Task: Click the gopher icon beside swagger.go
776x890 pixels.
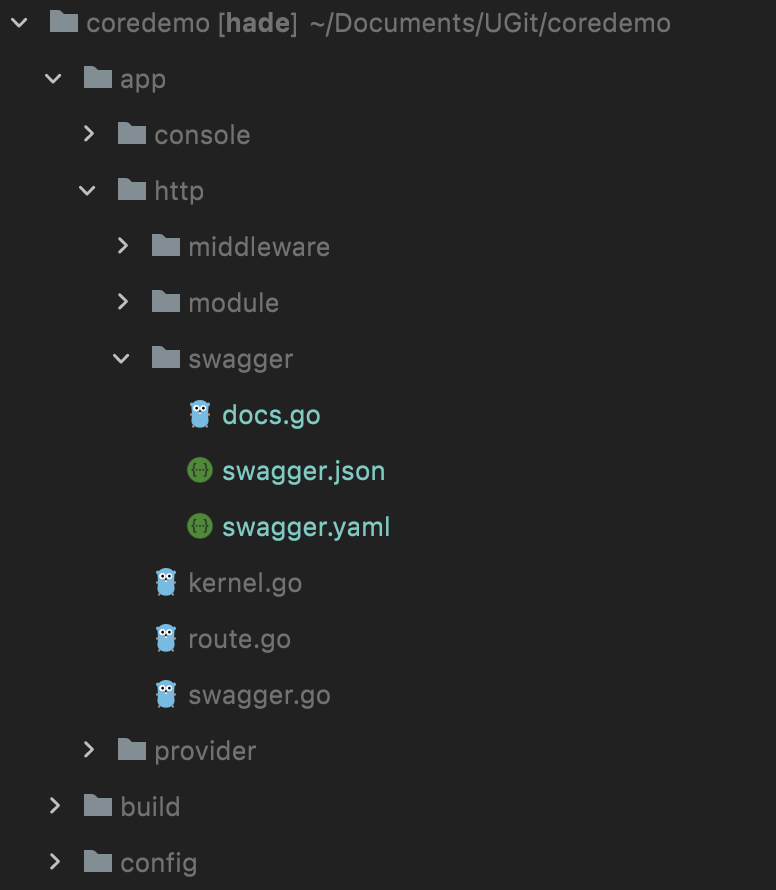Action: [x=166, y=694]
